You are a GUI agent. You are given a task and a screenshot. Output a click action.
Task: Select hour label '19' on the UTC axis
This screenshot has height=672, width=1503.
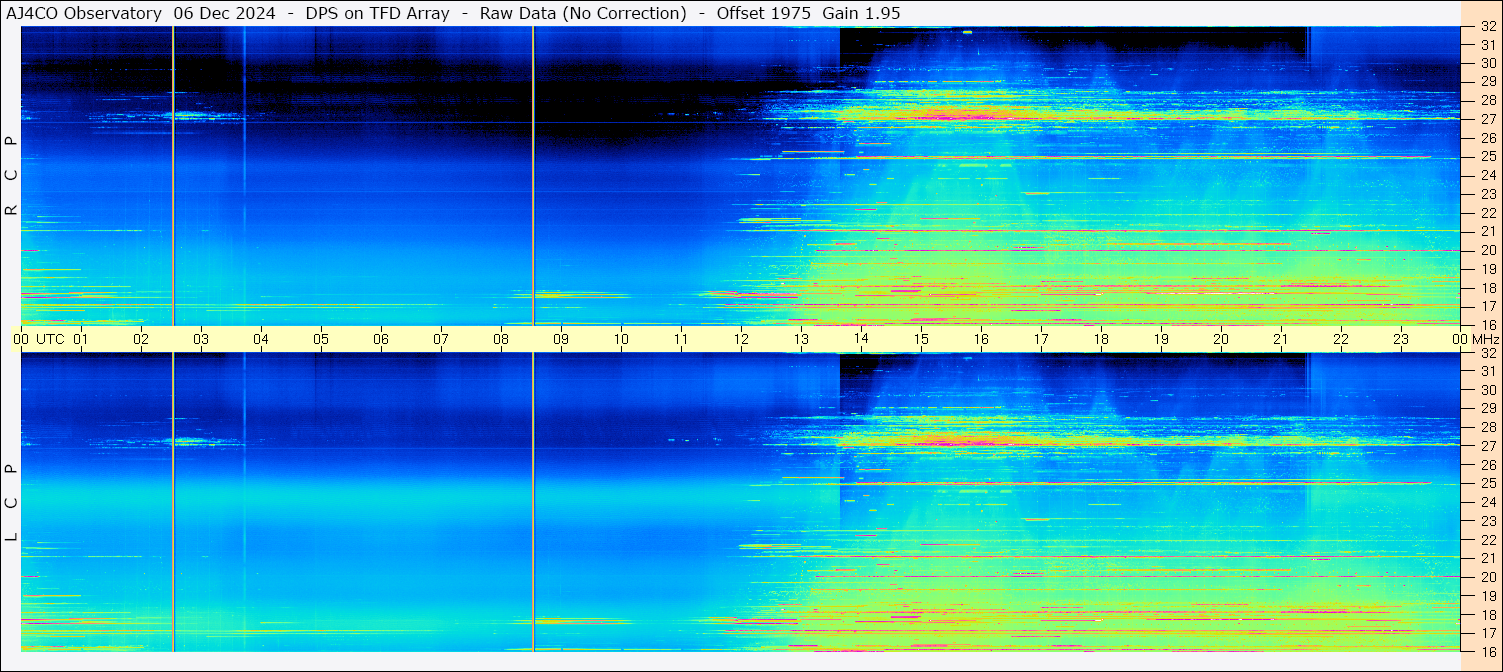[1161, 339]
